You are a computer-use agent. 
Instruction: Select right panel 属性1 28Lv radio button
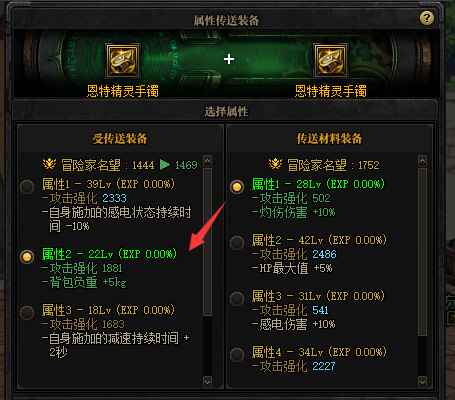[237, 186]
